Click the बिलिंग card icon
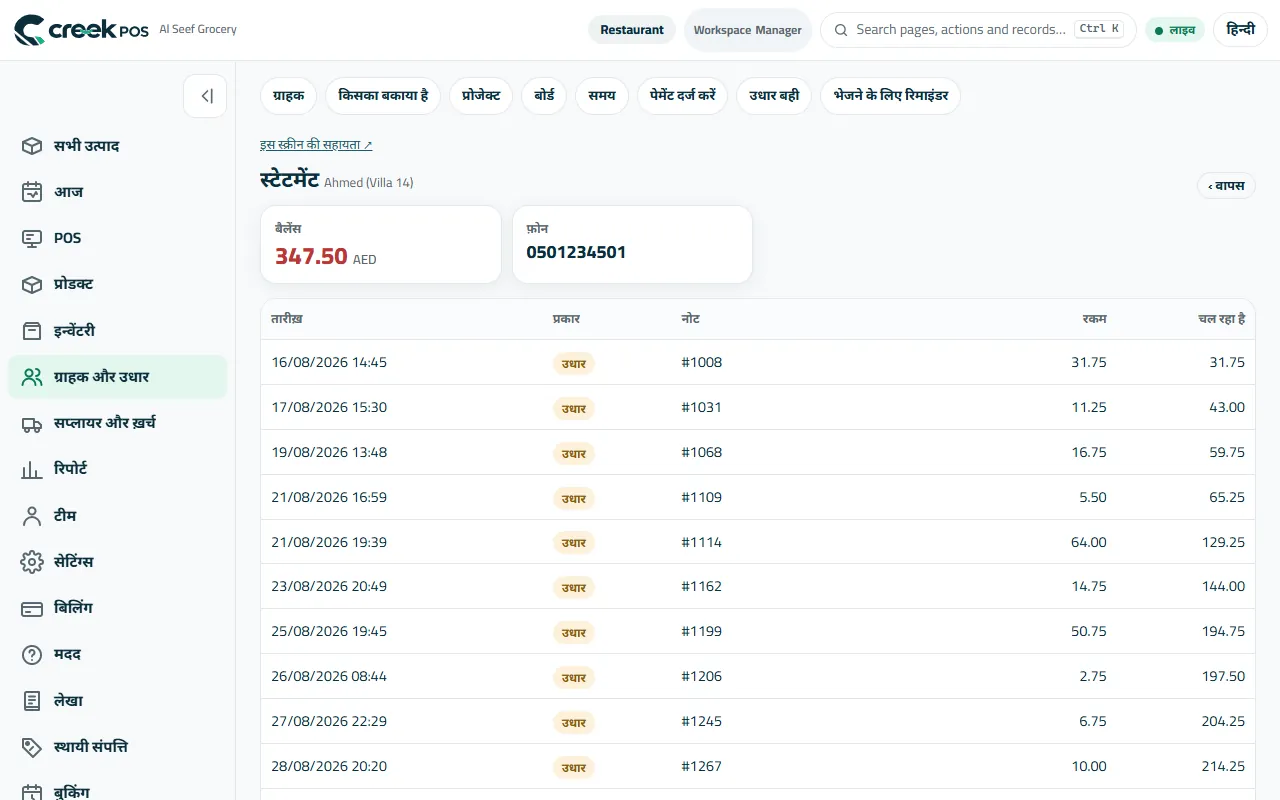The width and height of the screenshot is (1280, 800). [x=32, y=608]
